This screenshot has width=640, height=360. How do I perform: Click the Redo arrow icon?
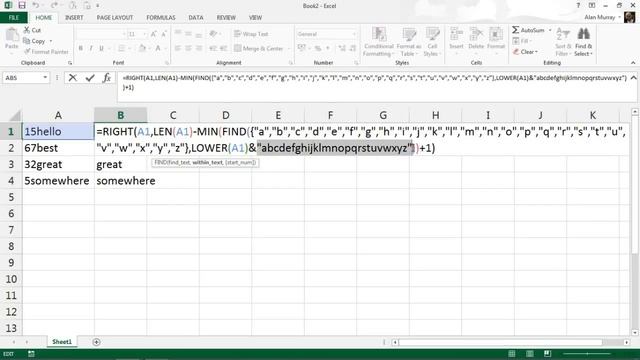(54, 5)
